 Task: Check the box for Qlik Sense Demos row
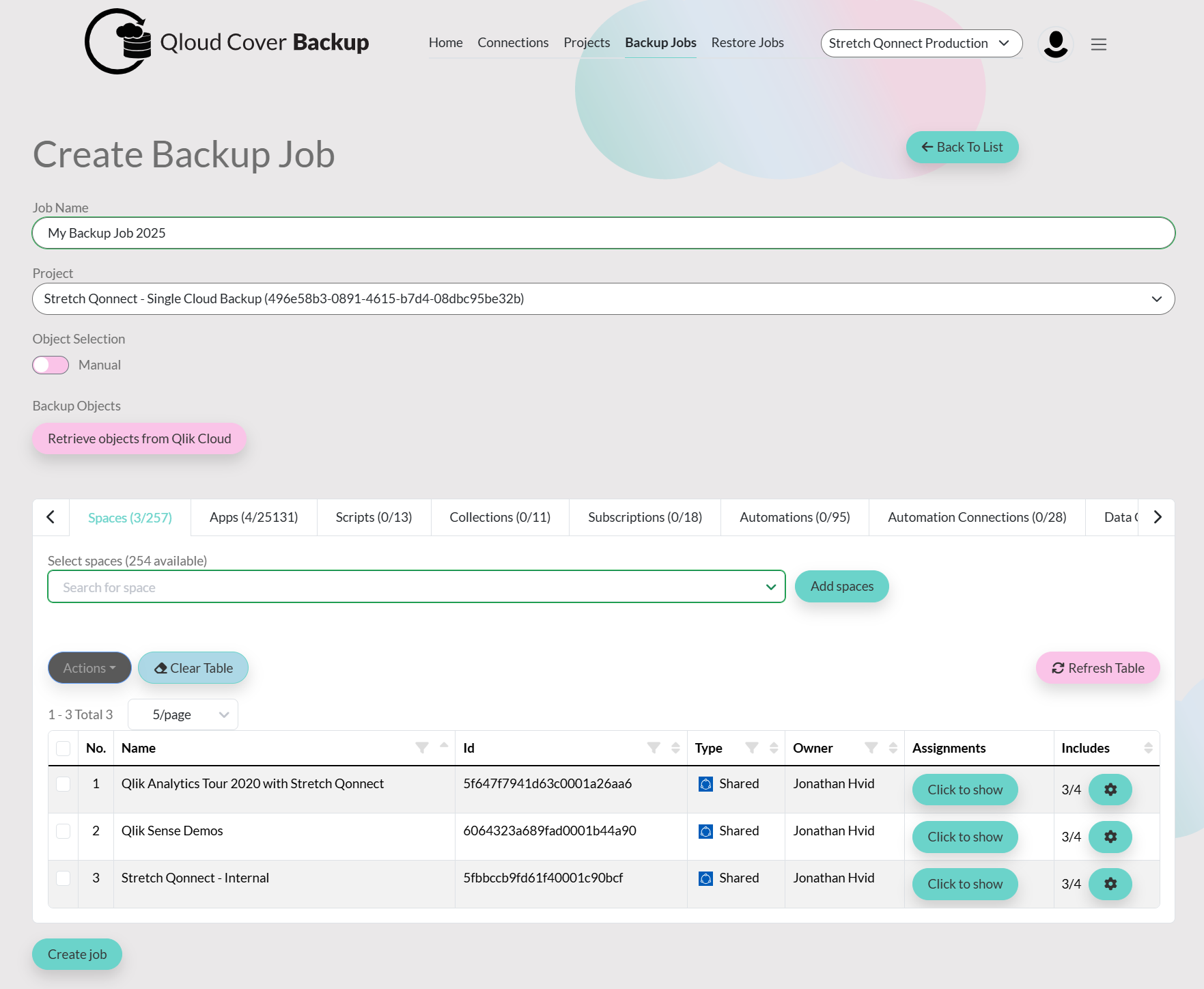[x=64, y=831]
